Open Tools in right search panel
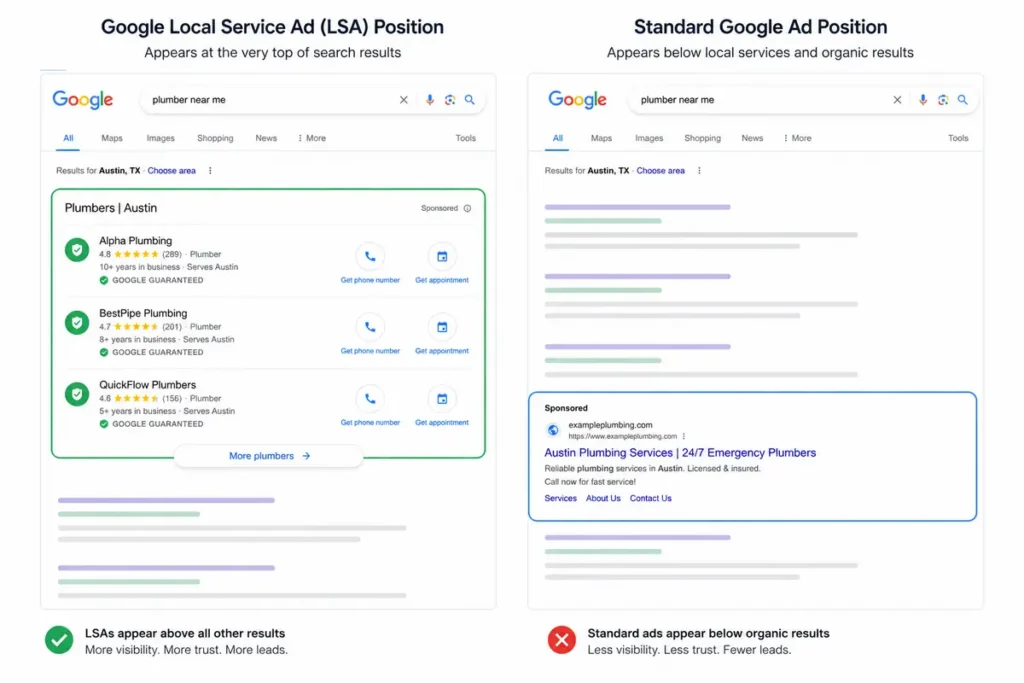The height and width of the screenshot is (683, 1024). tap(958, 138)
